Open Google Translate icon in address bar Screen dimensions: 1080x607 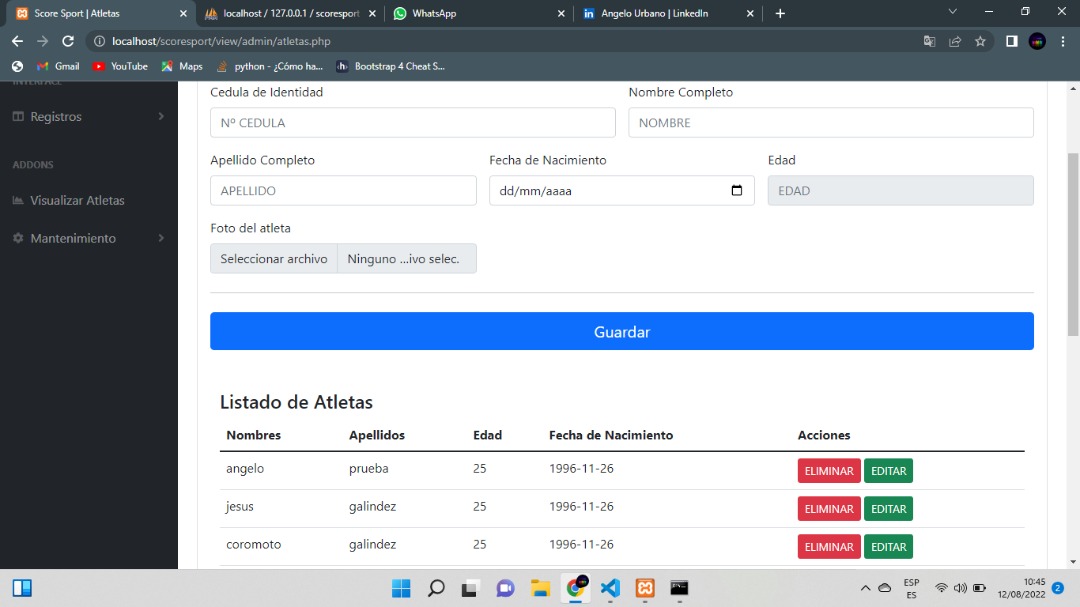tap(928, 41)
